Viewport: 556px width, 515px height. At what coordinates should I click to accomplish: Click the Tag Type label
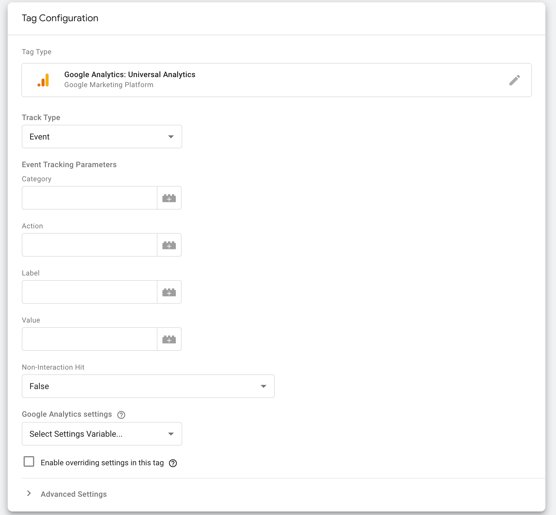pyautogui.click(x=37, y=52)
